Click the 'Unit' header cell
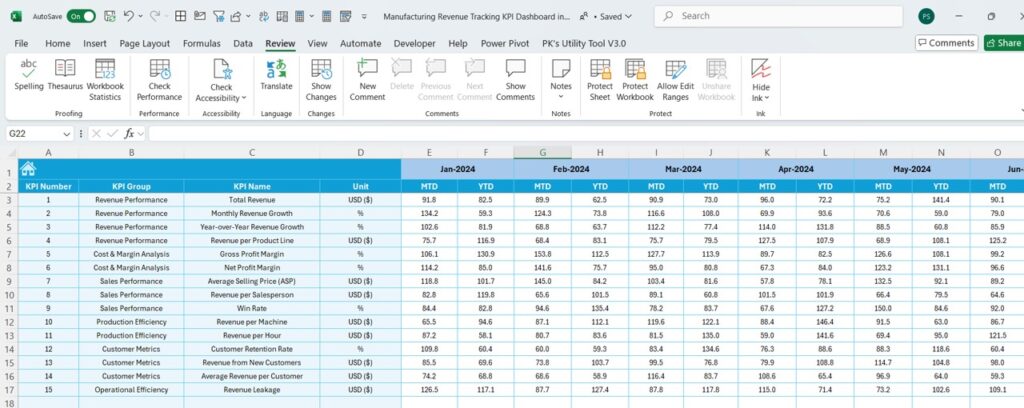 pos(360,186)
